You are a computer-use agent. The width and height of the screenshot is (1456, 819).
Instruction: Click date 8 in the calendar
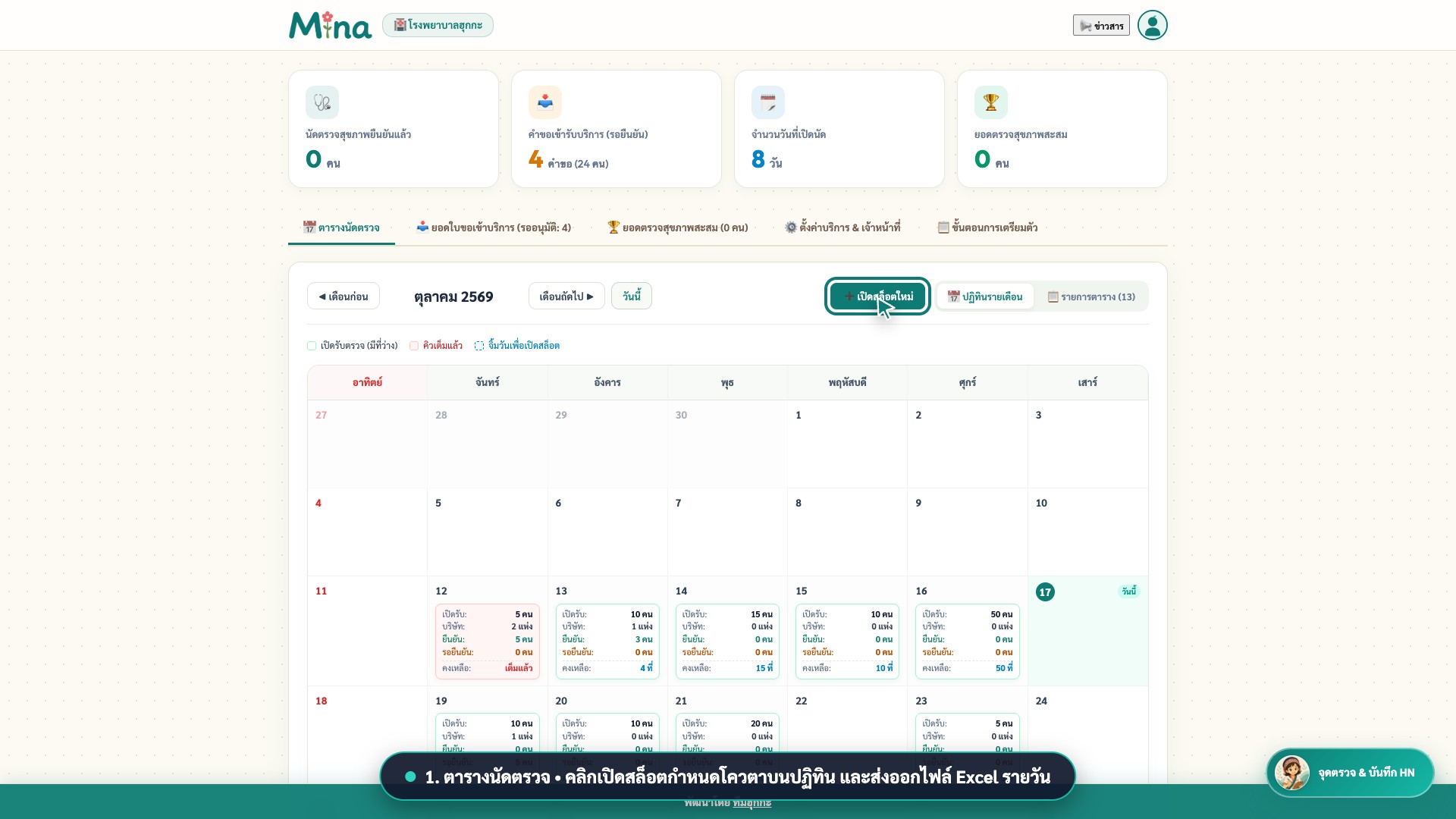point(847,532)
